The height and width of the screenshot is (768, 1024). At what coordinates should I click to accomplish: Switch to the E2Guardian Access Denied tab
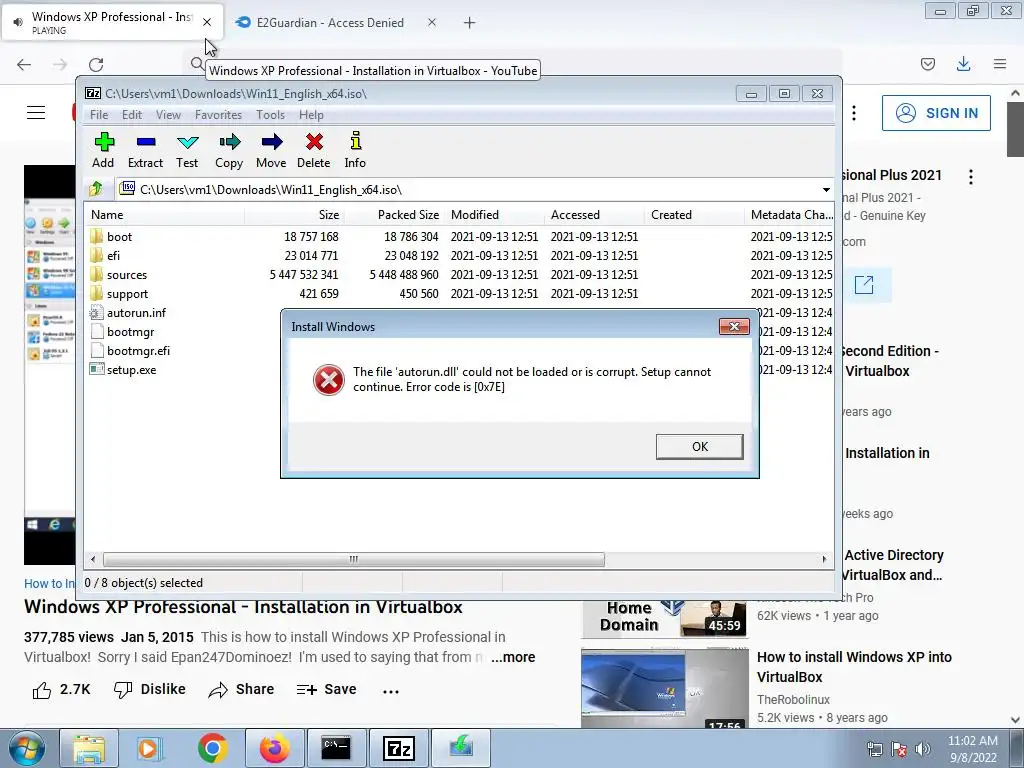(330, 23)
